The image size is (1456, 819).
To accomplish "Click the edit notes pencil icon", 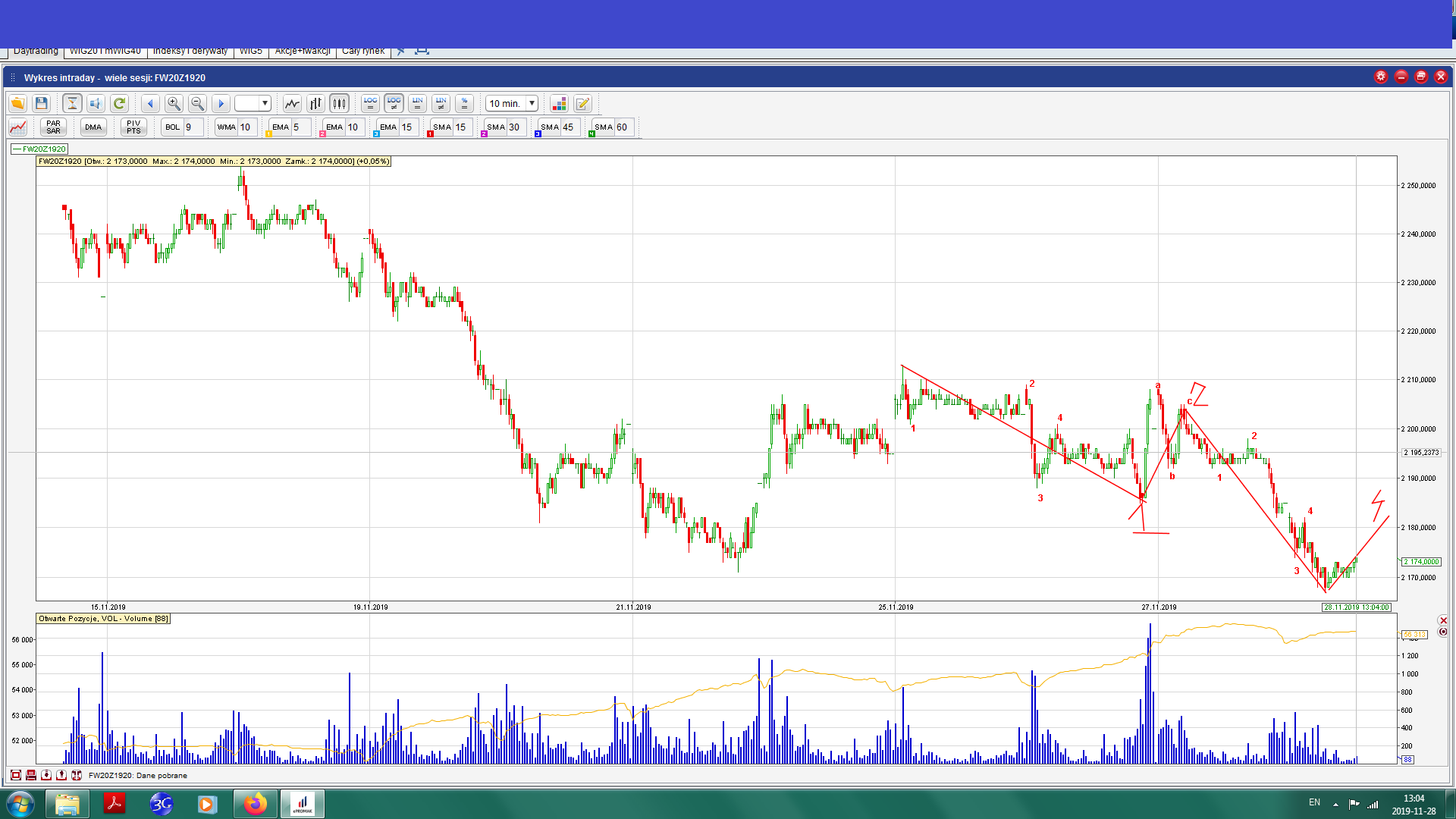I will 582,104.
